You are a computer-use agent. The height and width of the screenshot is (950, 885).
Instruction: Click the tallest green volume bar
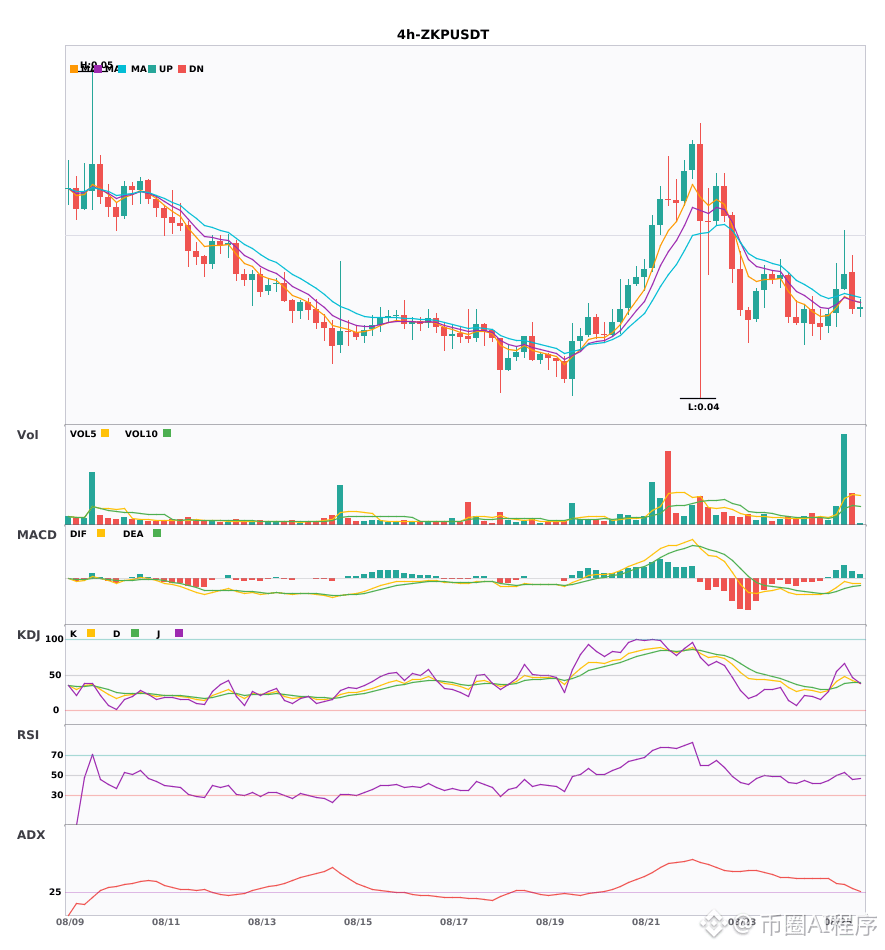pyautogui.click(x=844, y=479)
